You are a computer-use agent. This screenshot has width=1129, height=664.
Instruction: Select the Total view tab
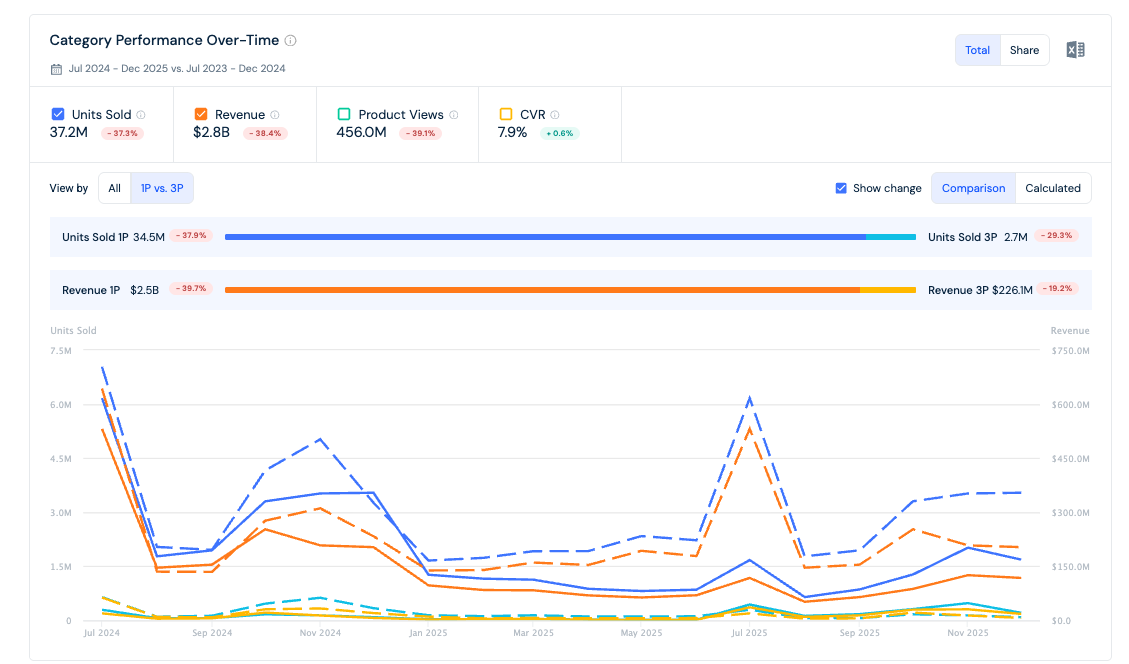coord(977,50)
